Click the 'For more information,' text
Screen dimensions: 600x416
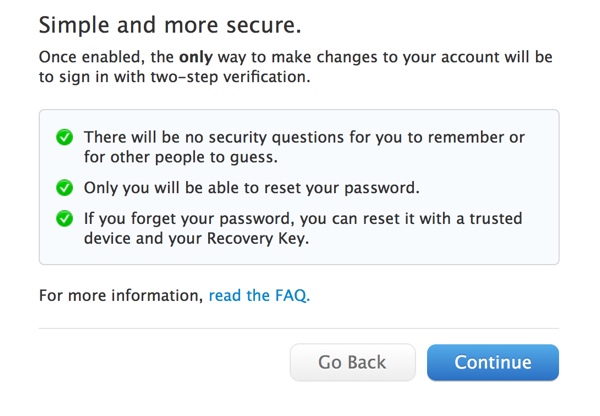[121, 295]
